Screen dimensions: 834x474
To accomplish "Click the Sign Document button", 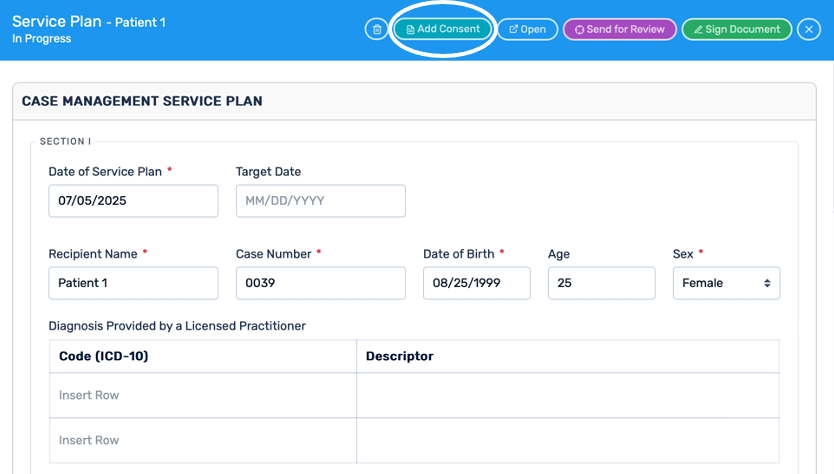I will coord(736,30).
